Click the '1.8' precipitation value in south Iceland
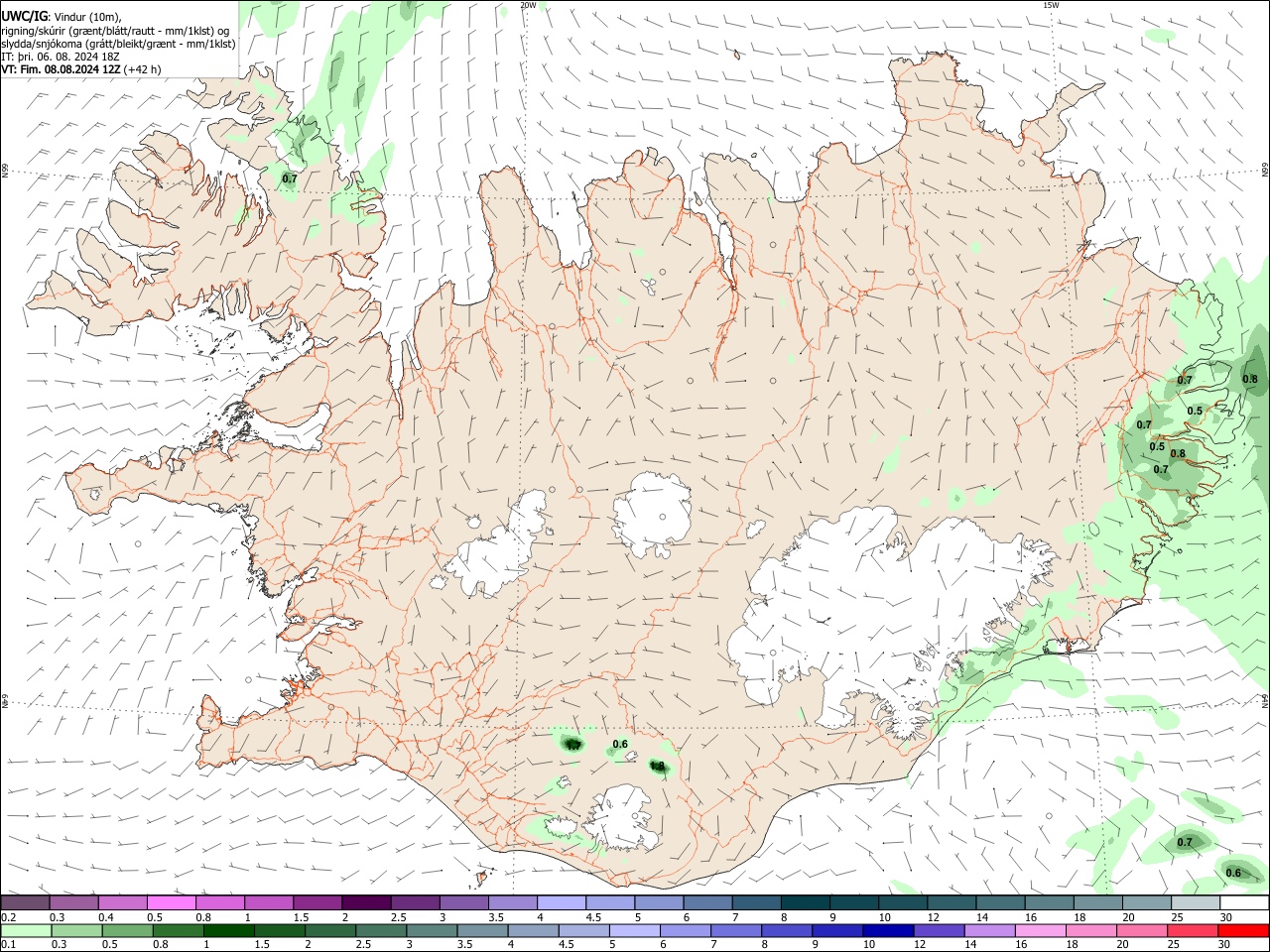Viewport: 1270px width, 952px height. [x=657, y=766]
